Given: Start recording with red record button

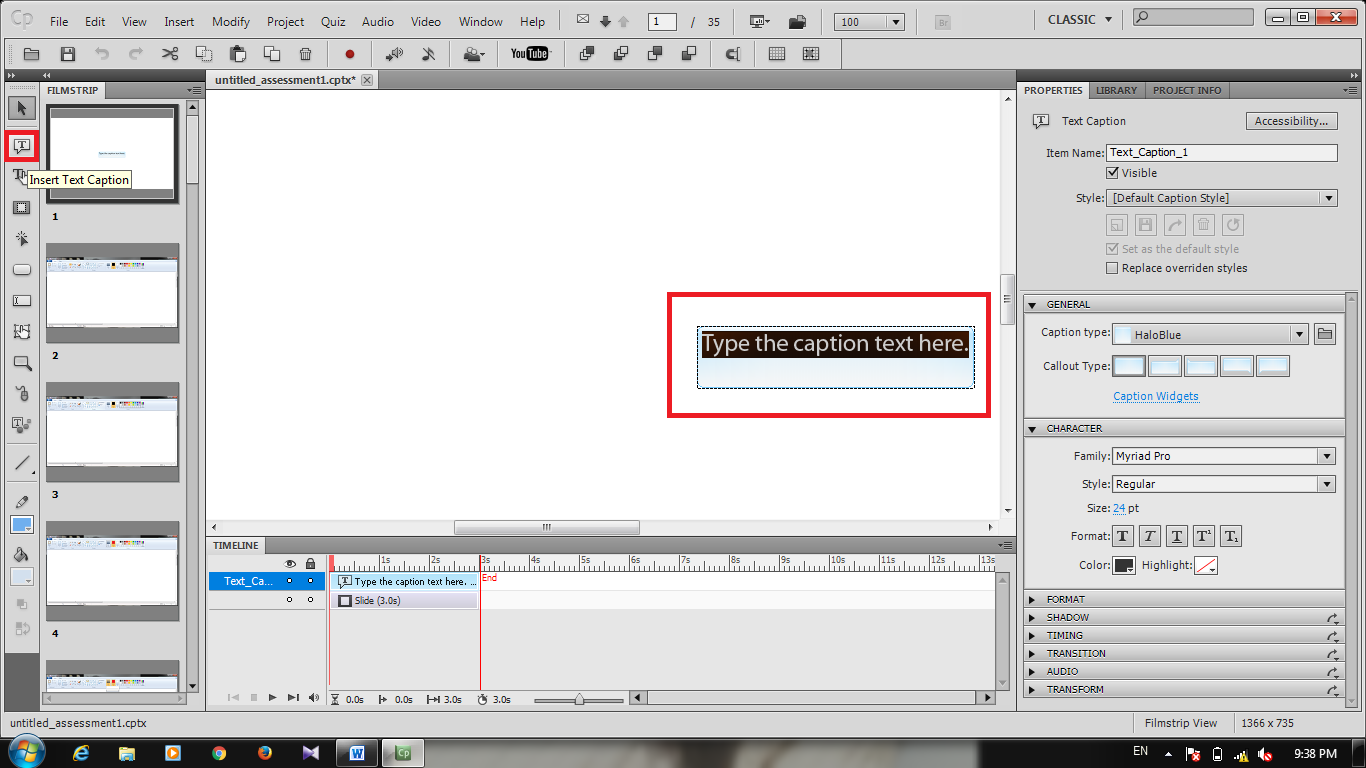Looking at the screenshot, I should (350, 54).
